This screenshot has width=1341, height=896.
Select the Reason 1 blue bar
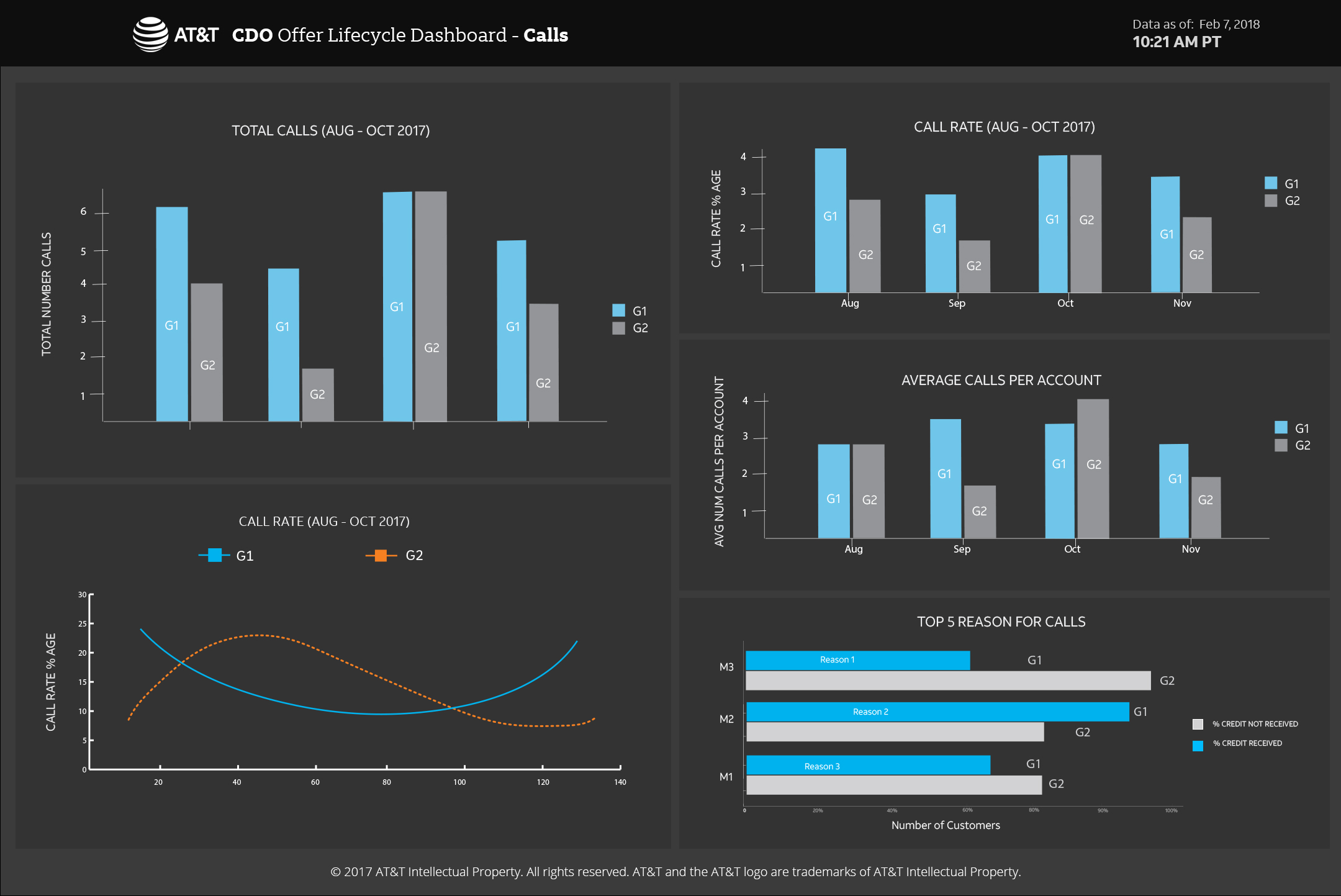[x=857, y=660]
